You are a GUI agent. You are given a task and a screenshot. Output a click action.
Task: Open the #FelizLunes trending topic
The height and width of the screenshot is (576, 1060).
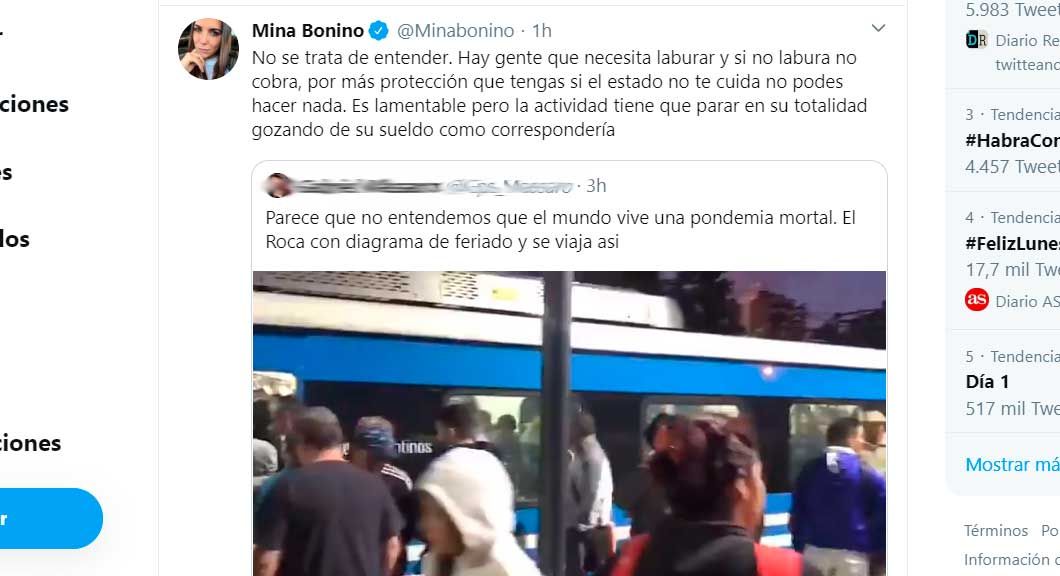point(1012,244)
